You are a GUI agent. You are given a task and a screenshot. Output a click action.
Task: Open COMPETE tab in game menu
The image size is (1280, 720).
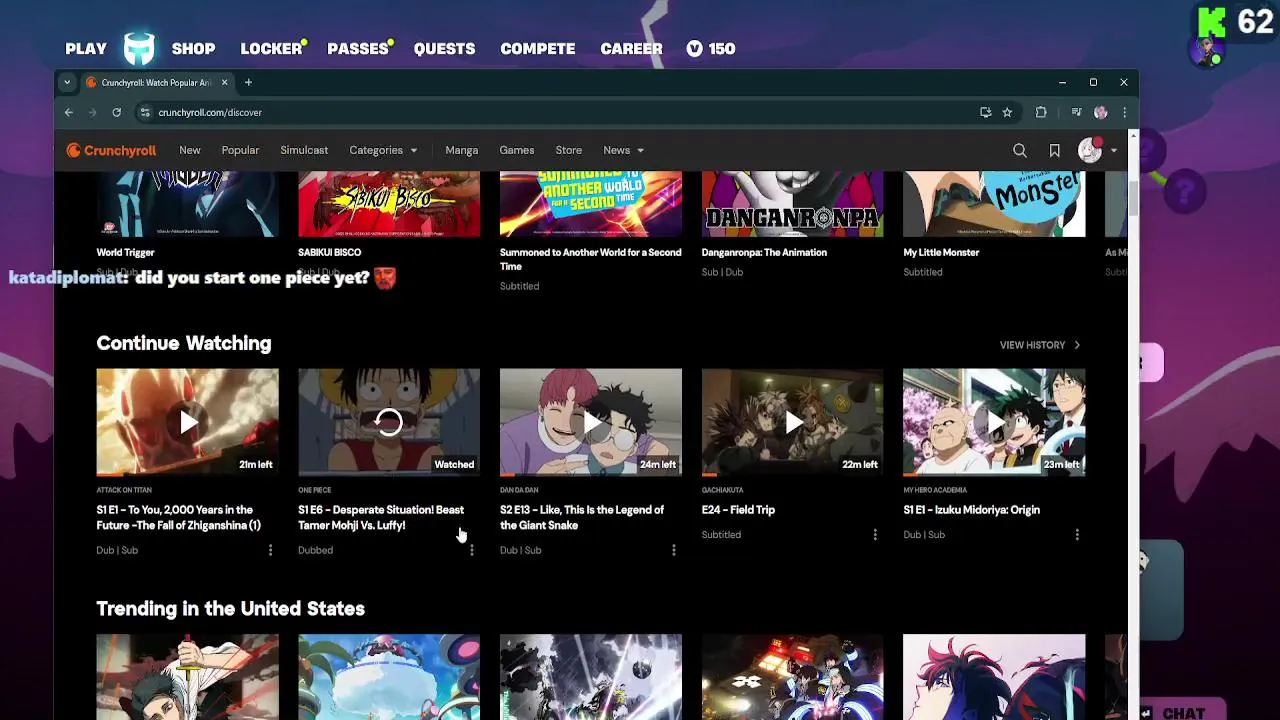538,48
